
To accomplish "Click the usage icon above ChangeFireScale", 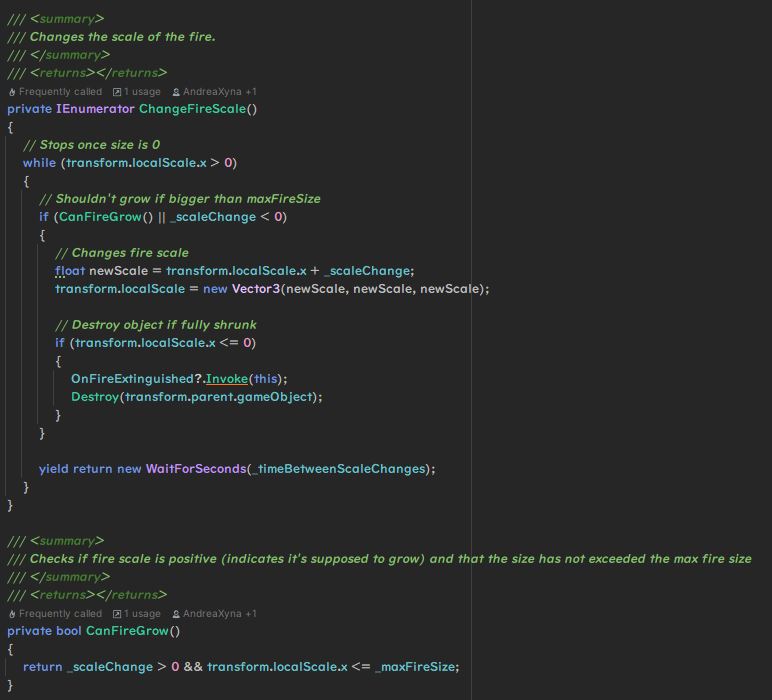I will [x=117, y=91].
